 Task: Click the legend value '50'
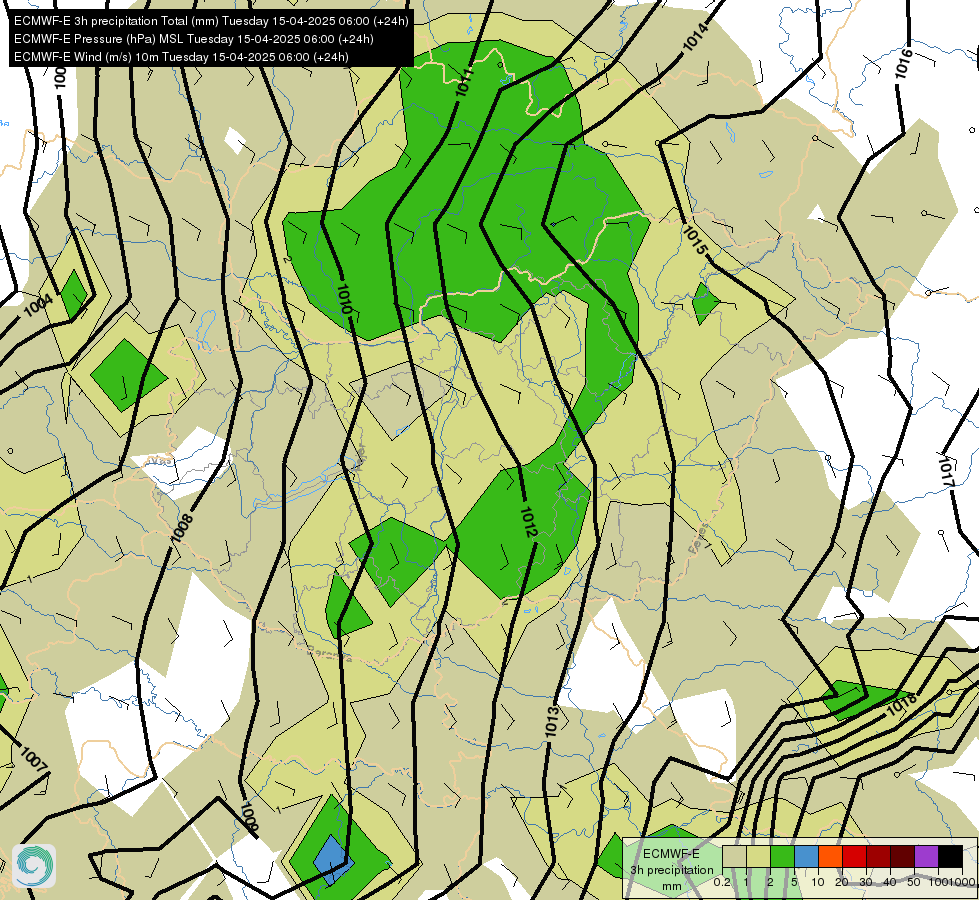(913, 882)
